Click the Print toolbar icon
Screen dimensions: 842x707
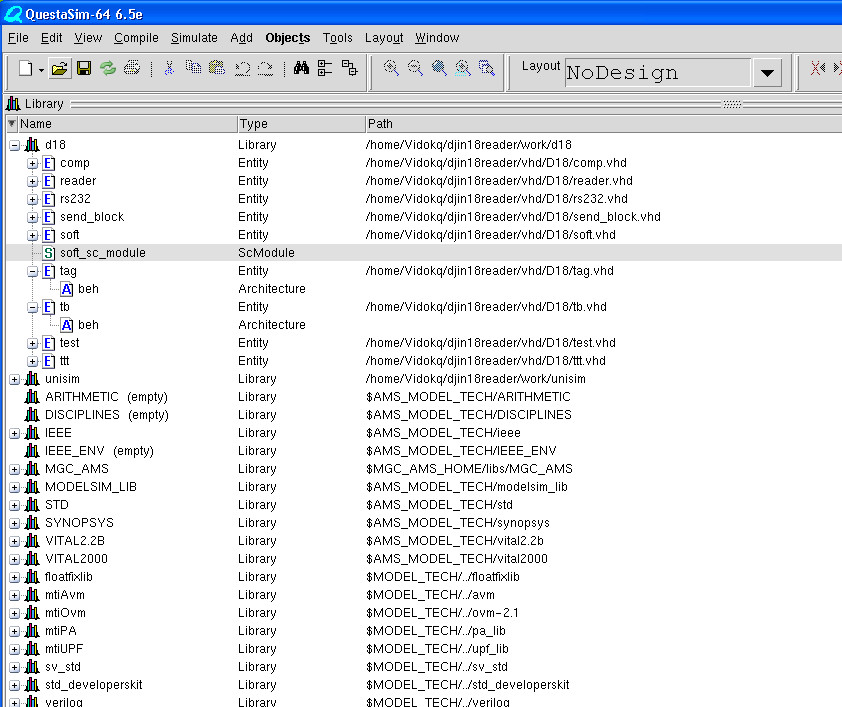[132, 69]
